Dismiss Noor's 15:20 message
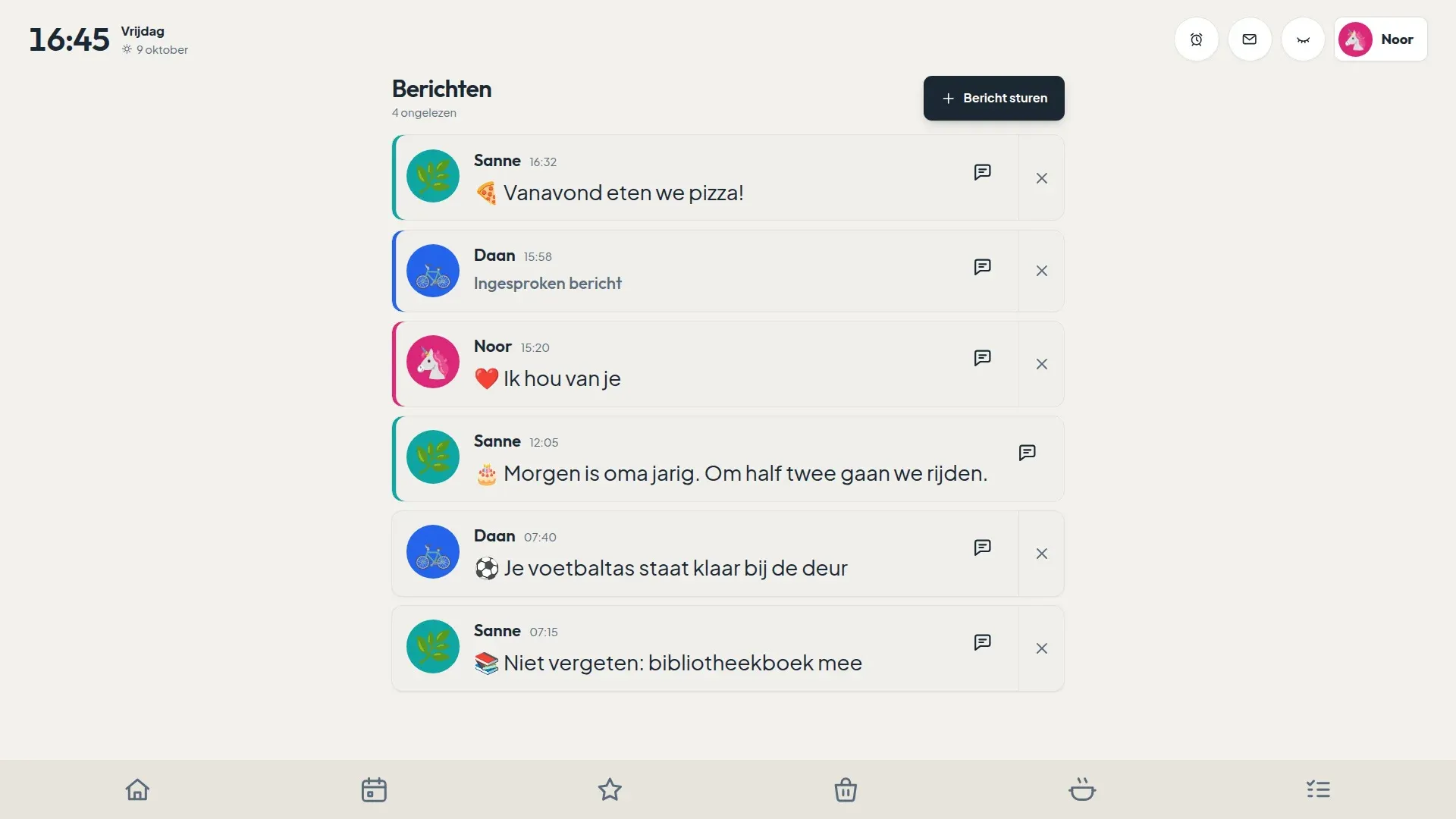1456x819 pixels. pyautogui.click(x=1041, y=364)
